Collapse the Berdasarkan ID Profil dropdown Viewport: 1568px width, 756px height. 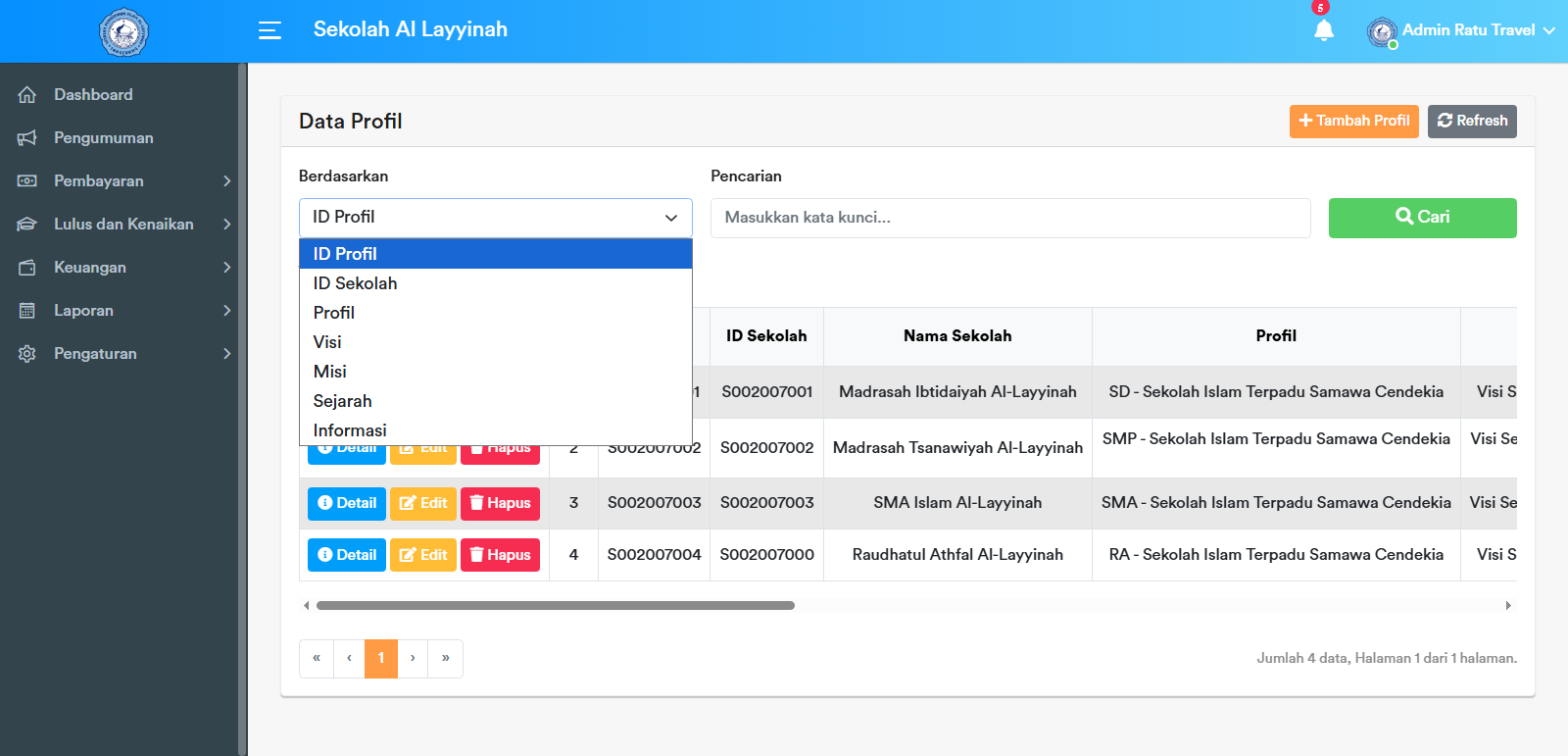(x=495, y=218)
